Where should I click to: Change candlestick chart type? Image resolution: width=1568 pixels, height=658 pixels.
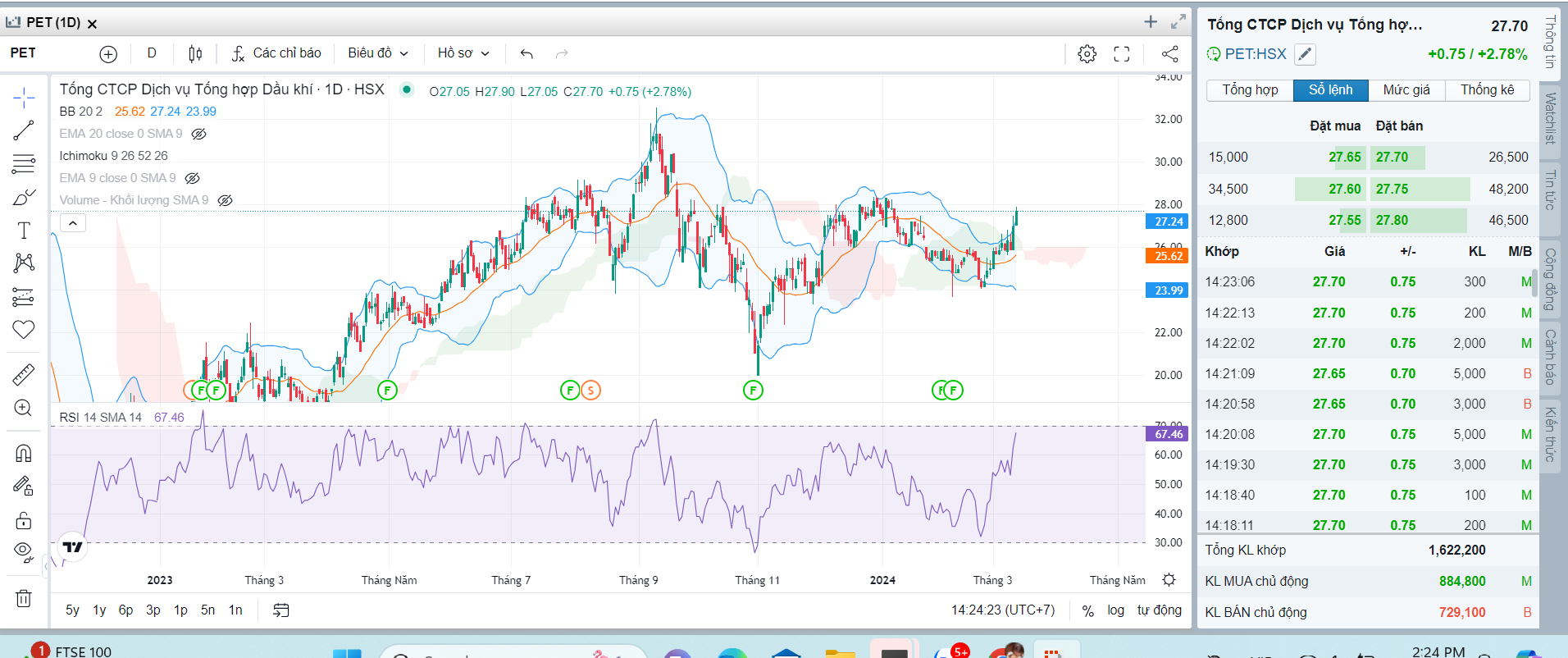click(x=195, y=54)
